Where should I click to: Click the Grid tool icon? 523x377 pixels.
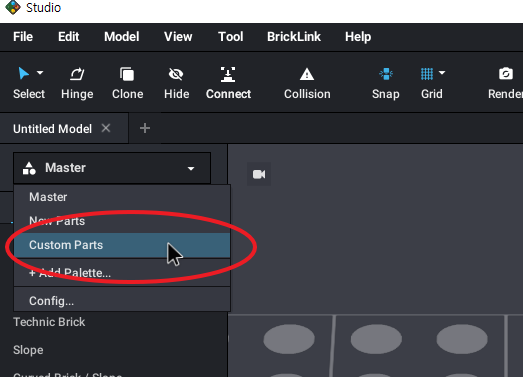427,74
